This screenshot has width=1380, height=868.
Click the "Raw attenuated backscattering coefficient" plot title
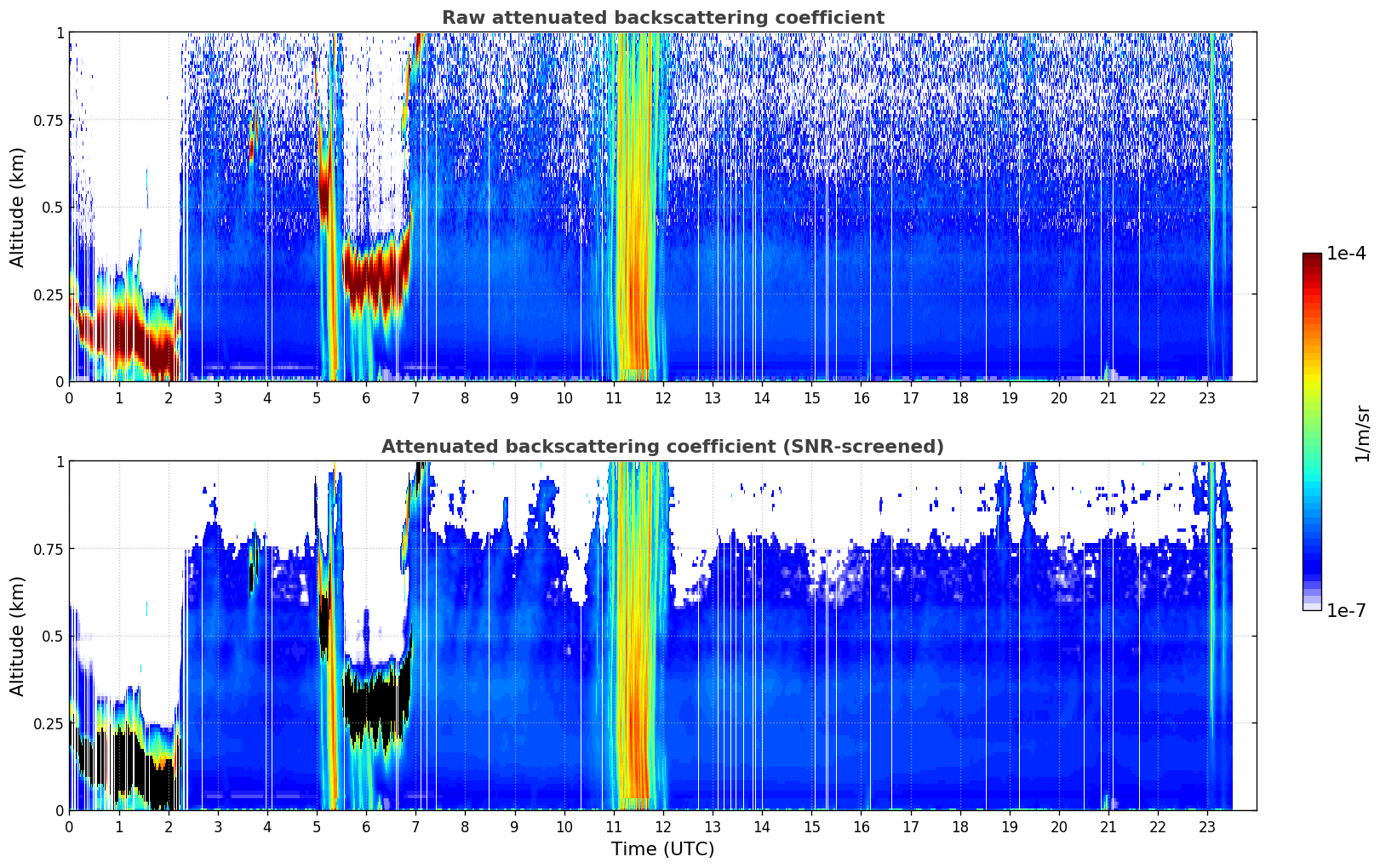point(662,18)
